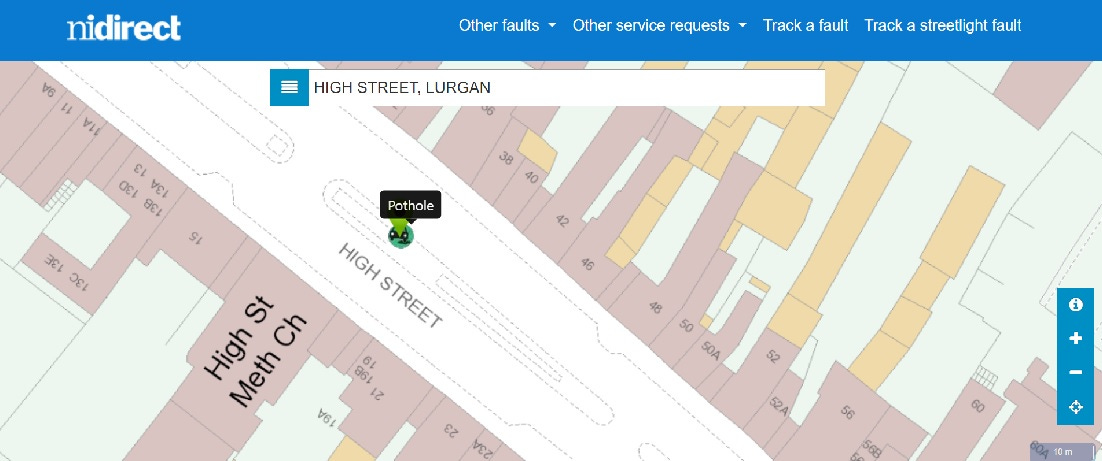Zoom out with the minus button
This screenshot has width=1102, height=461.
click(x=1075, y=372)
